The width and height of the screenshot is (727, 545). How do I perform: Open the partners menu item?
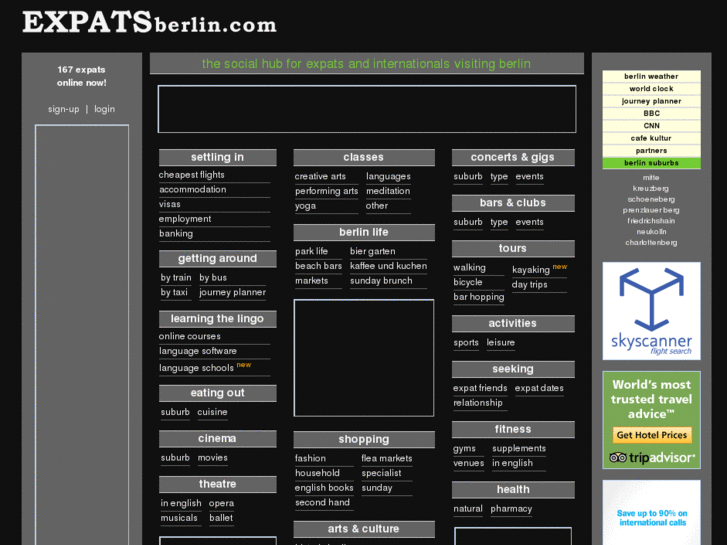(x=651, y=151)
